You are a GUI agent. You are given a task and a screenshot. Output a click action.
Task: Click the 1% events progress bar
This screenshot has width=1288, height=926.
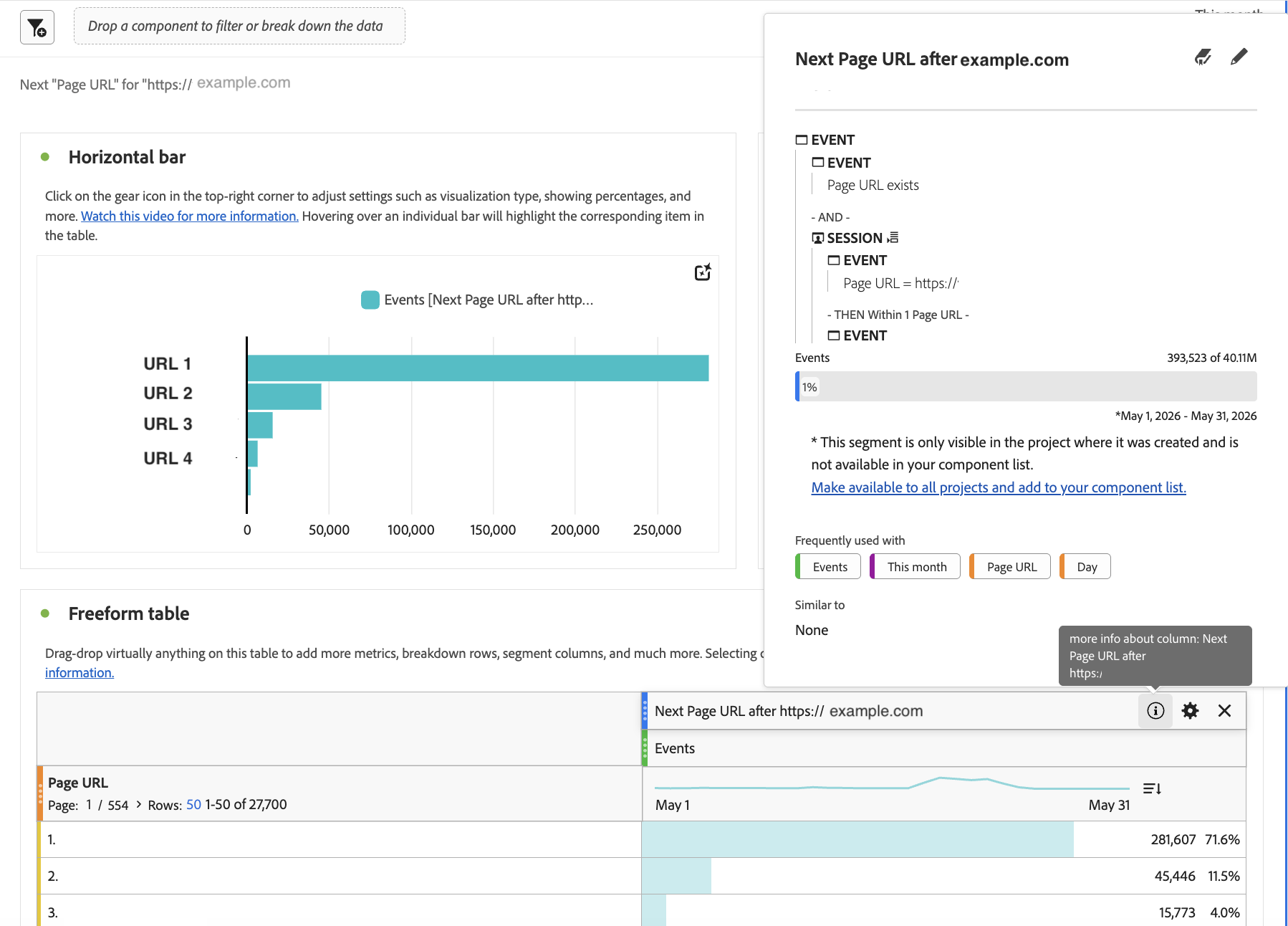1026,386
